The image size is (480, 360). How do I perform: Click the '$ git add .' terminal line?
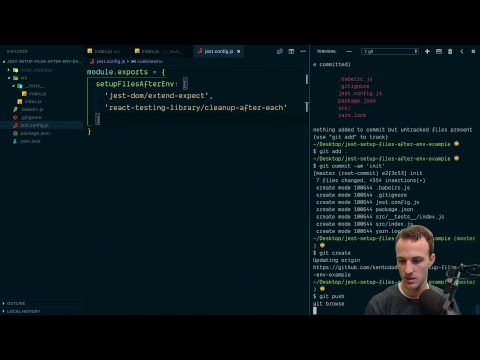tap(330, 152)
